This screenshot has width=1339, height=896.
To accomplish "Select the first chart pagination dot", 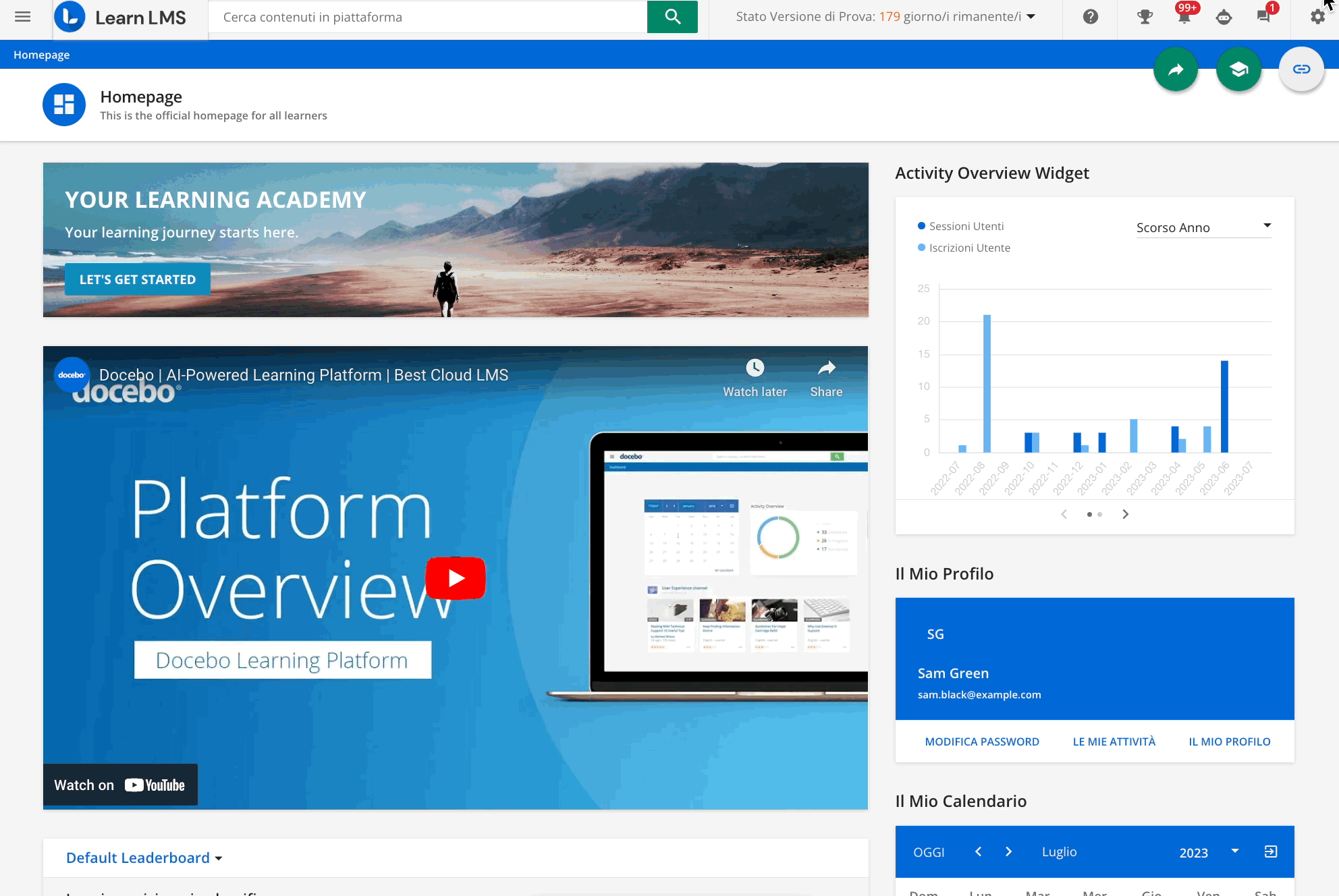I will click(x=1089, y=514).
